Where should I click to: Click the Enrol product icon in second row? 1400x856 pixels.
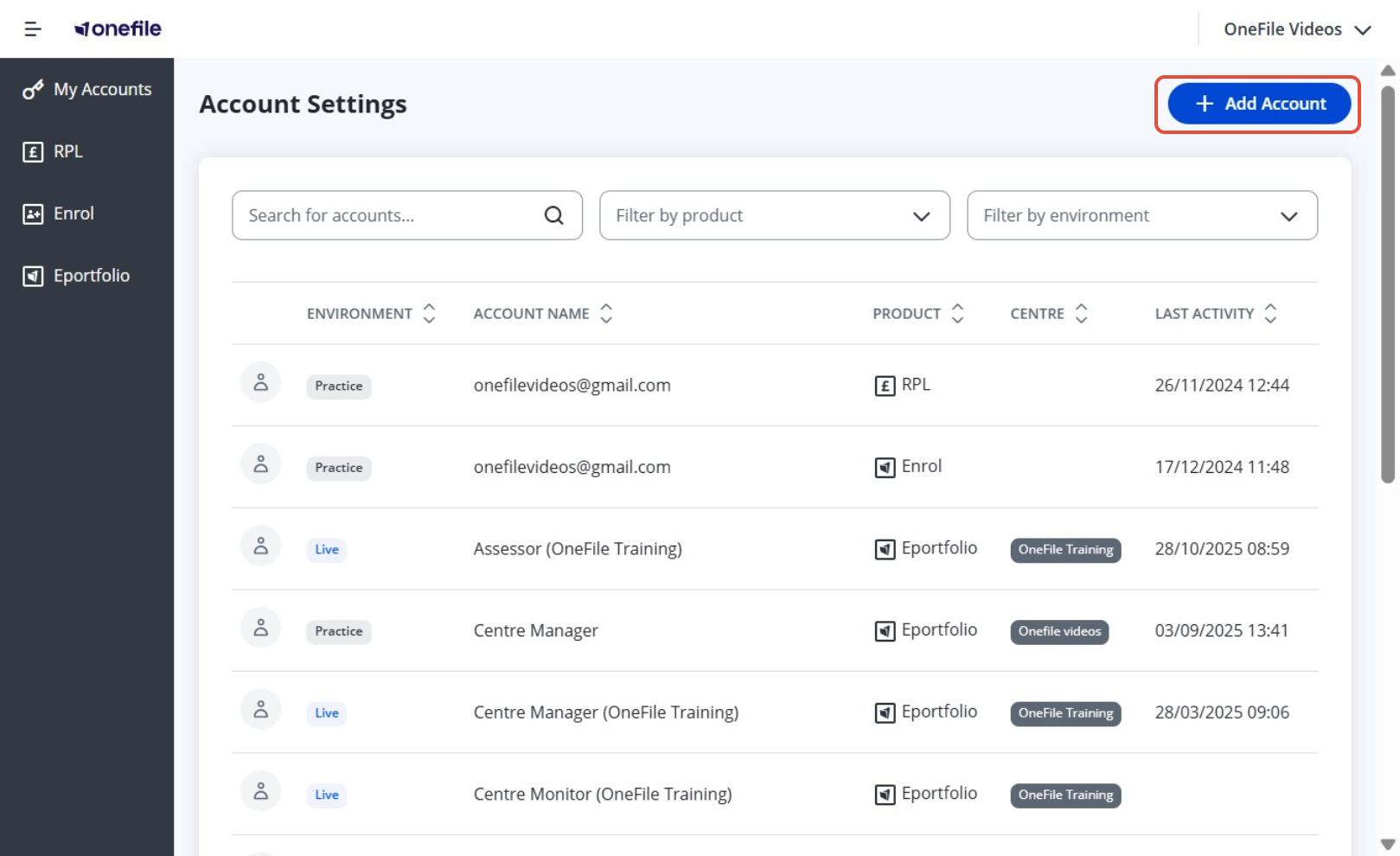884,468
